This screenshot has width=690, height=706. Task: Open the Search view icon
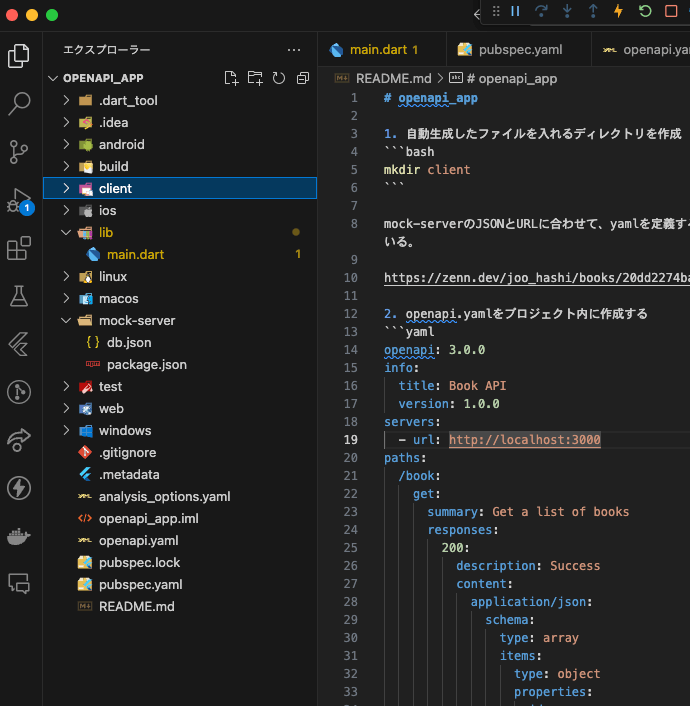[19, 104]
